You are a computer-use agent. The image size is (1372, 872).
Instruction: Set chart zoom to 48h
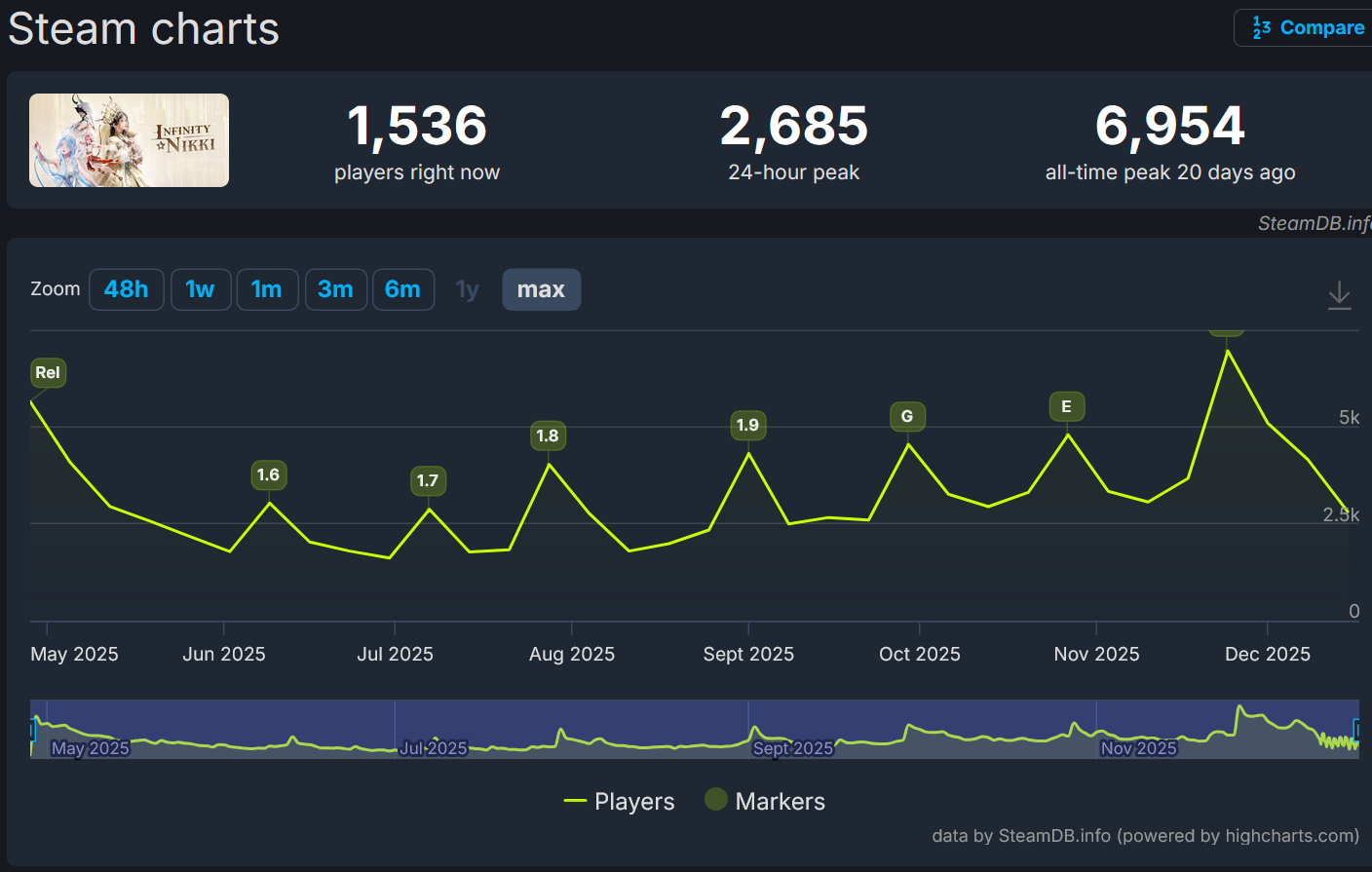coord(127,289)
